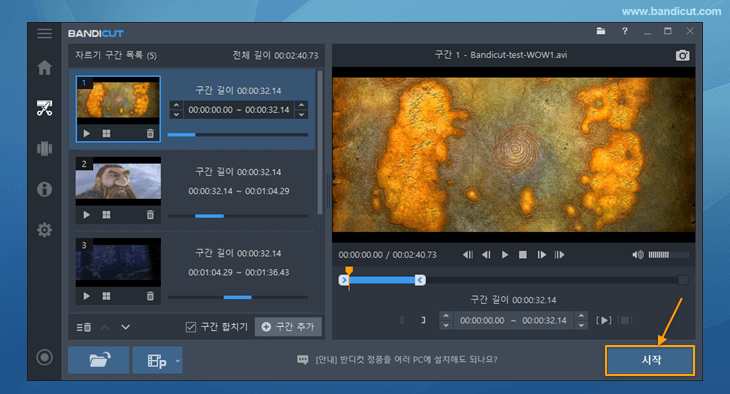Open Settings gear in sidebar
Viewport: 730px width, 394px height.
pos(44,230)
